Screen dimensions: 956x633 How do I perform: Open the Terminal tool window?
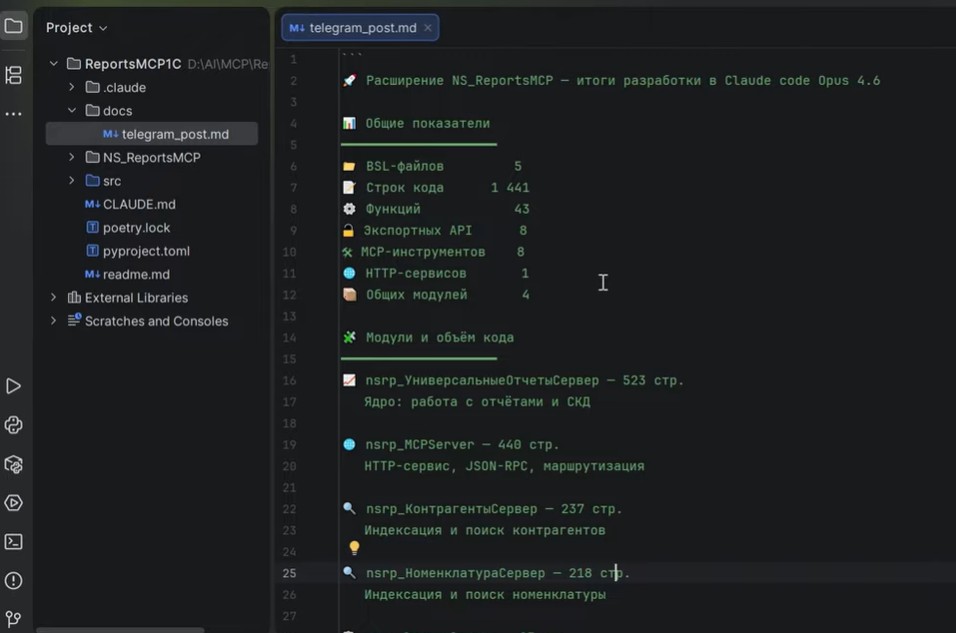click(14, 542)
